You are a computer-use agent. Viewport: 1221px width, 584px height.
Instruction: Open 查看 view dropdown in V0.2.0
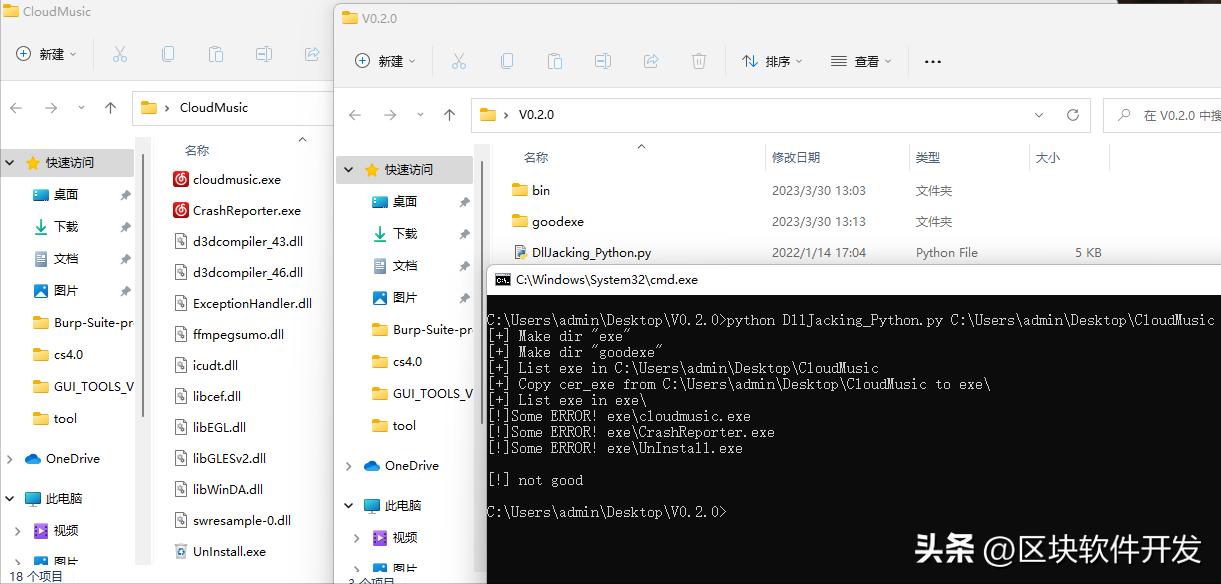pos(861,61)
